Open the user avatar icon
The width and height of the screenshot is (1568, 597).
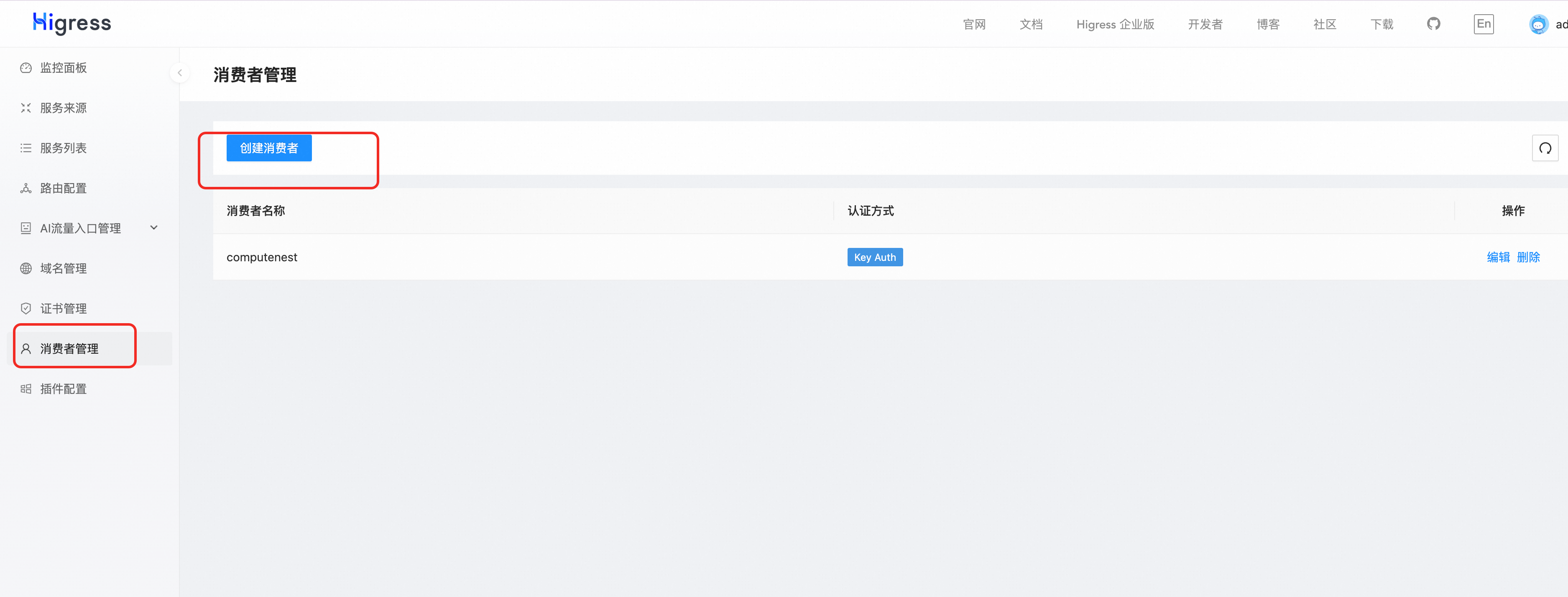point(1537,24)
